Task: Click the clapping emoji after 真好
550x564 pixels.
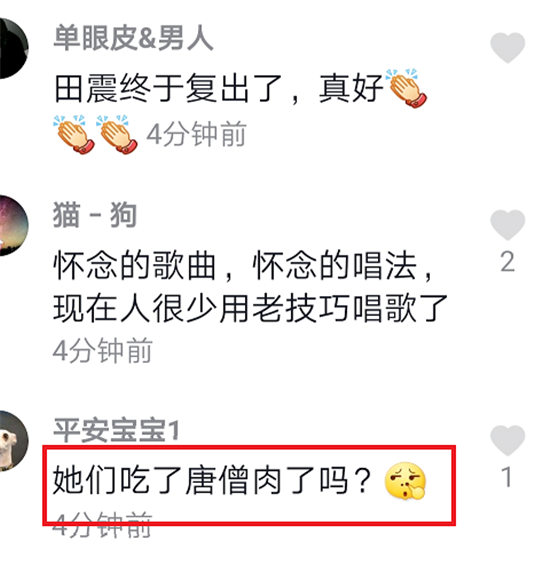Action: (x=406, y=88)
